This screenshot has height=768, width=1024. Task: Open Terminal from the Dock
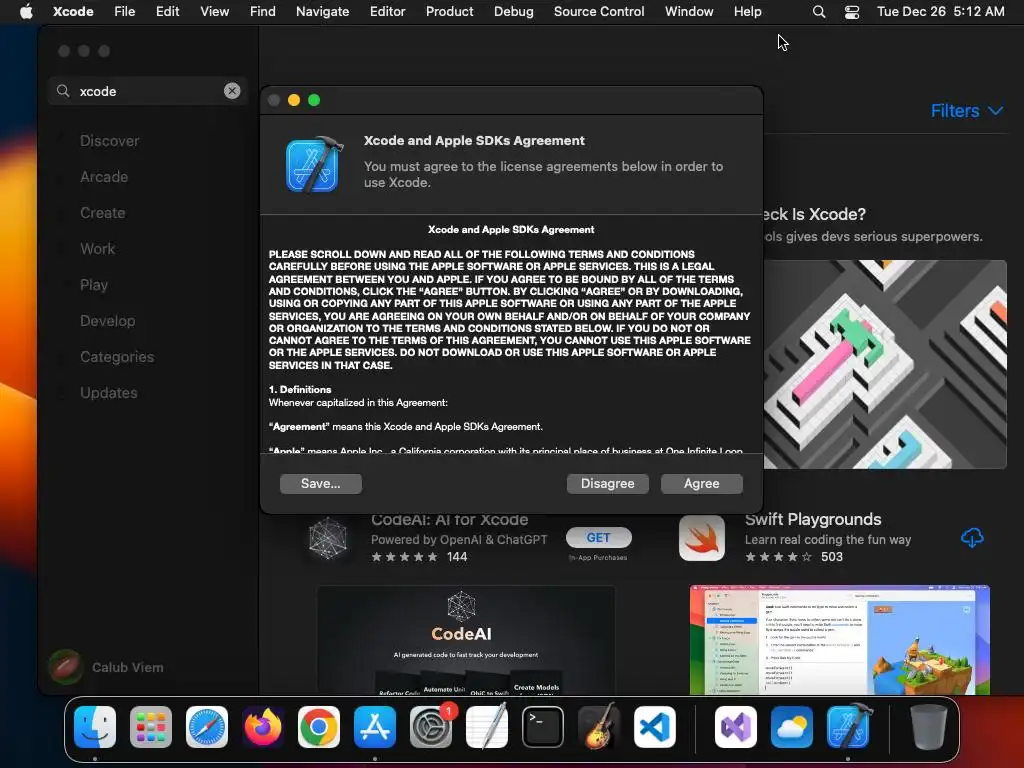tap(543, 727)
